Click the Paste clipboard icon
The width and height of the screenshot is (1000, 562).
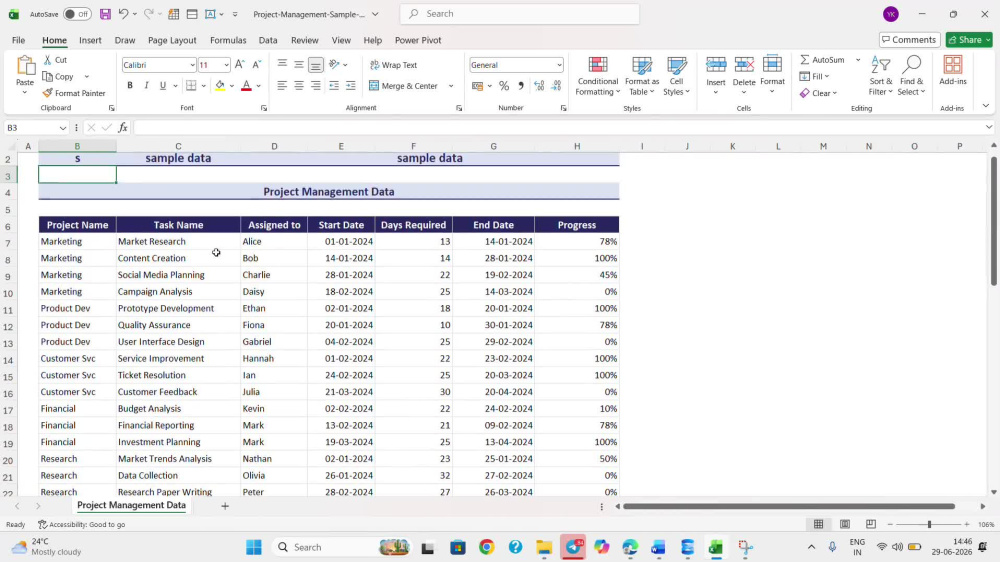point(25,66)
